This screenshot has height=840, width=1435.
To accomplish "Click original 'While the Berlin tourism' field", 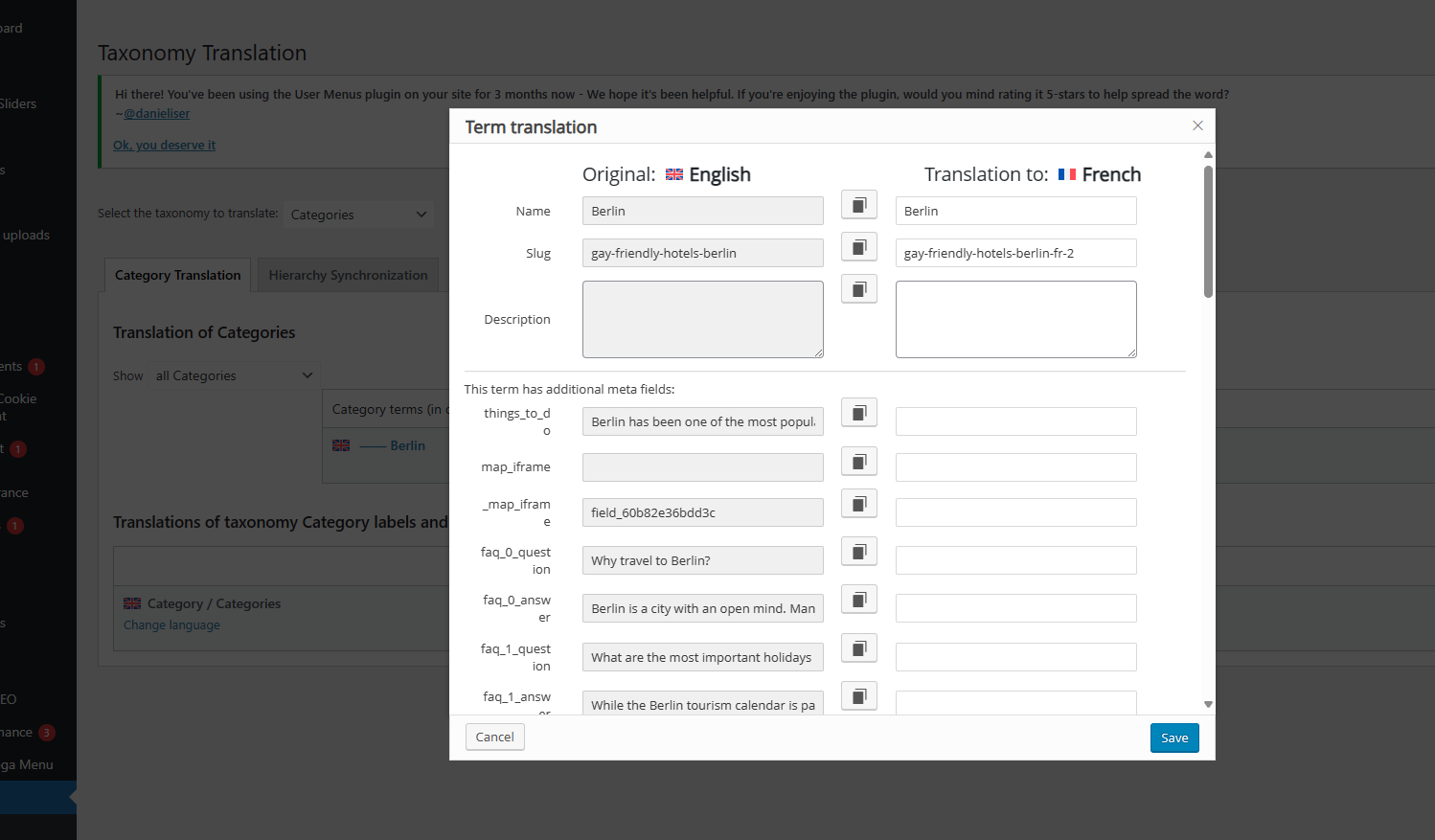I will [702, 703].
